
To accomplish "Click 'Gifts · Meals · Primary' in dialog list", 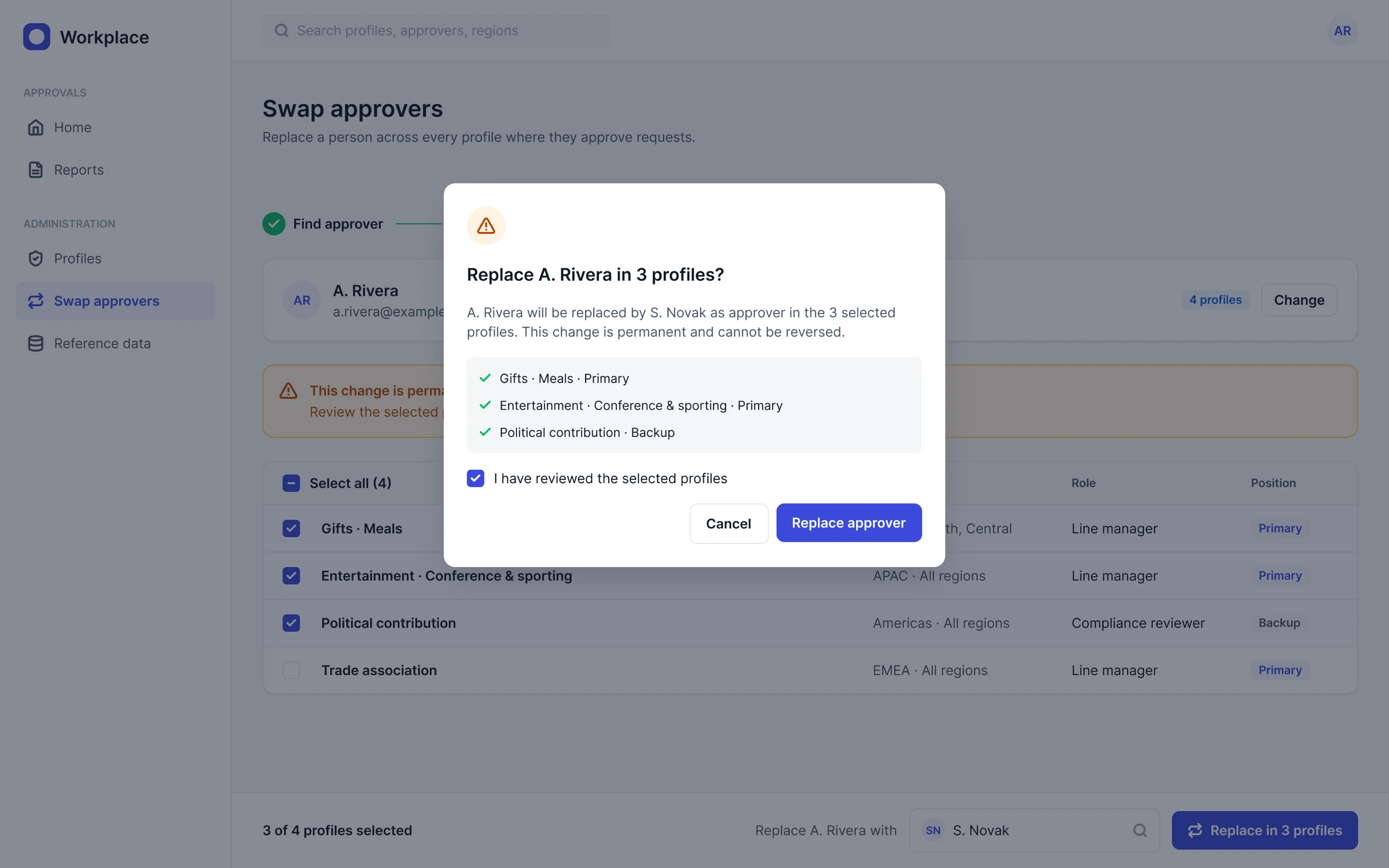I will tap(564, 378).
